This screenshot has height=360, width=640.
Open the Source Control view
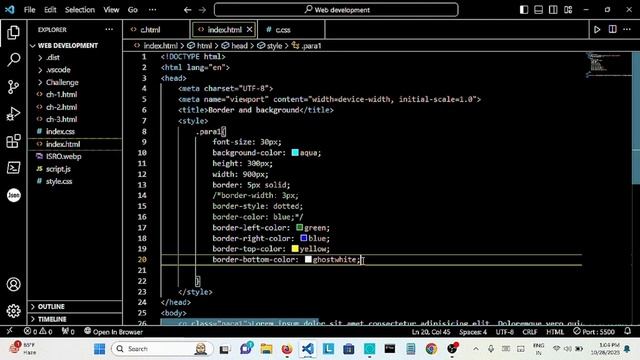tap(13, 87)
